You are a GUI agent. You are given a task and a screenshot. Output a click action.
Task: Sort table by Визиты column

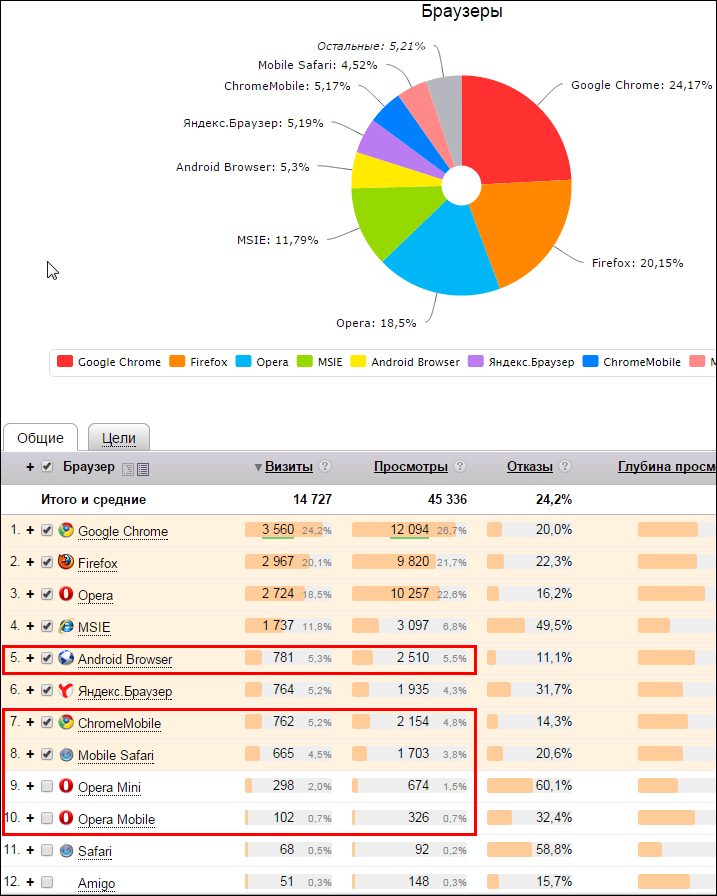click(289, 466)
